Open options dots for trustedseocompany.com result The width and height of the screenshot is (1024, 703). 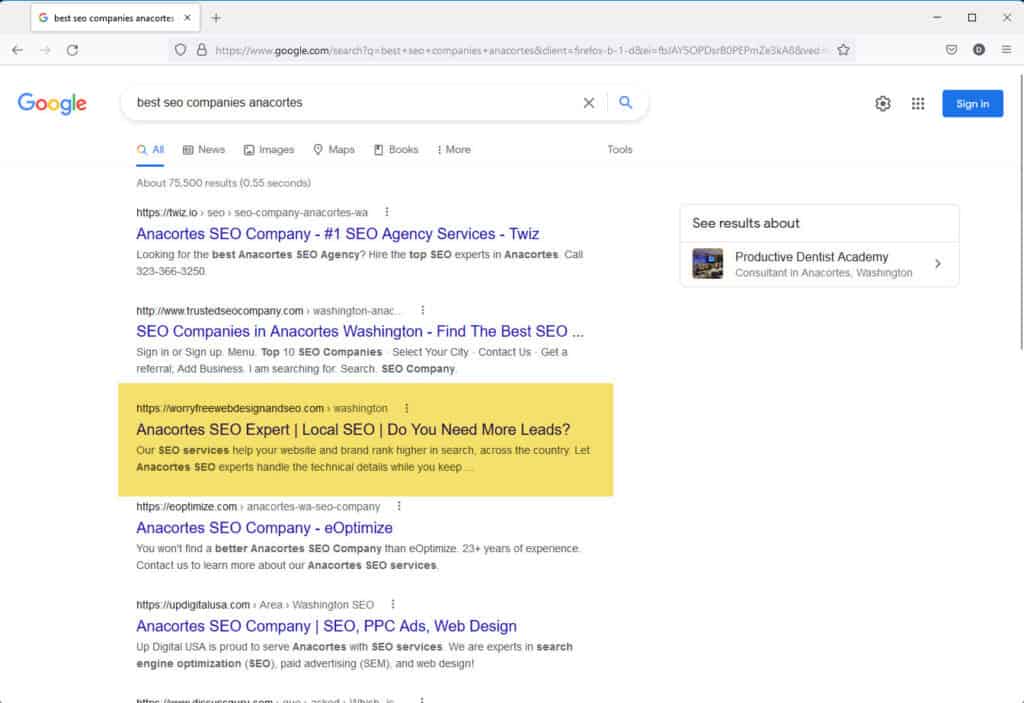[x=423, y=310]
